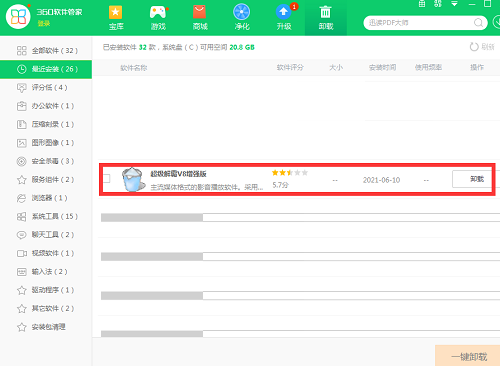The width and height of the screenshot is (500, 366).
Task: Sort by 使用频率 column header
Action: tap(428, 68)
